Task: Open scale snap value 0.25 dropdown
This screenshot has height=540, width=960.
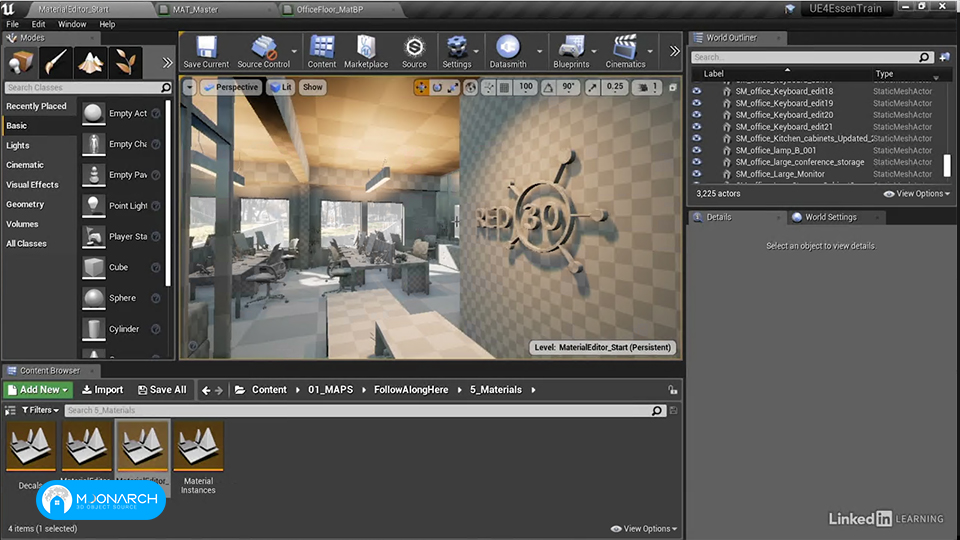Action: tap(615, 88)
